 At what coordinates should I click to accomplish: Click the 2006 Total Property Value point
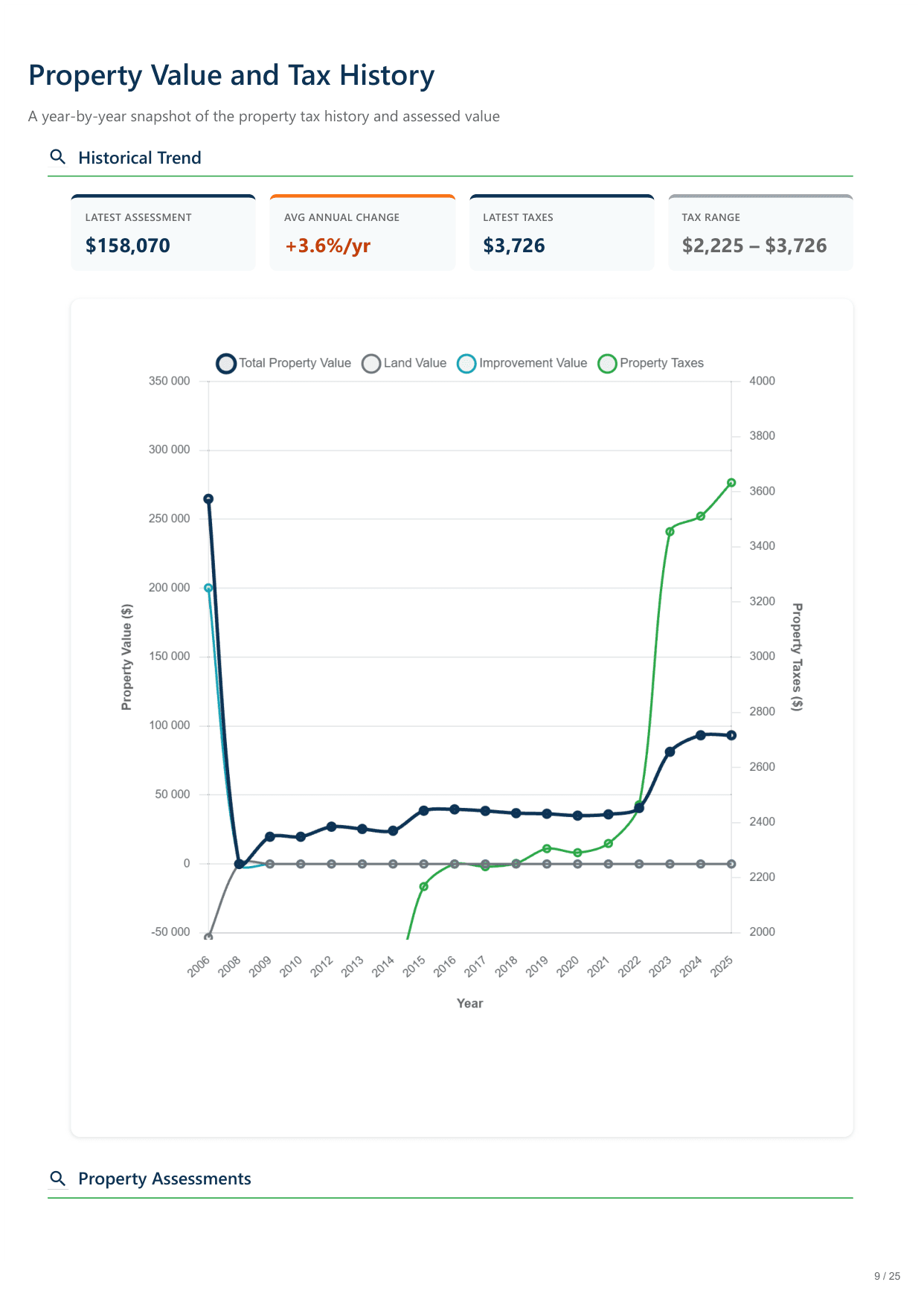[x=208, y=499]
